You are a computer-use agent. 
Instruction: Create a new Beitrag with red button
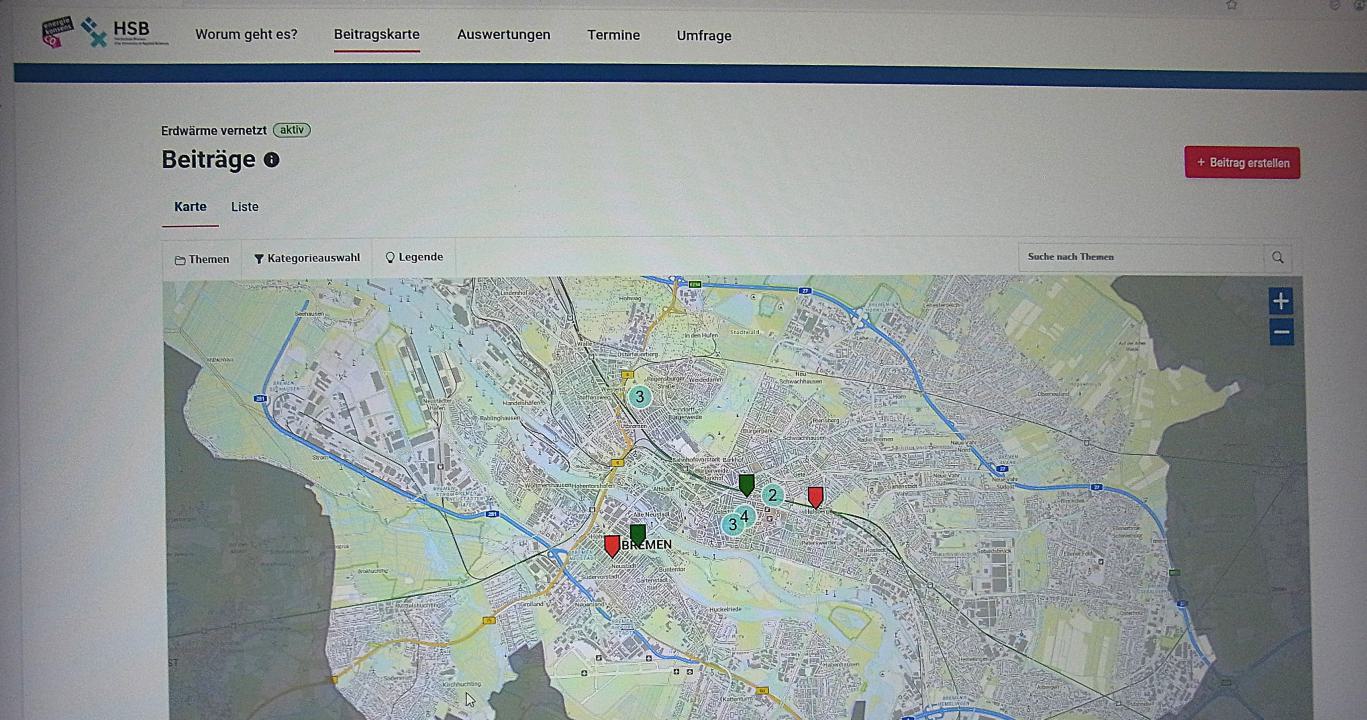[x=1242, y=163]
